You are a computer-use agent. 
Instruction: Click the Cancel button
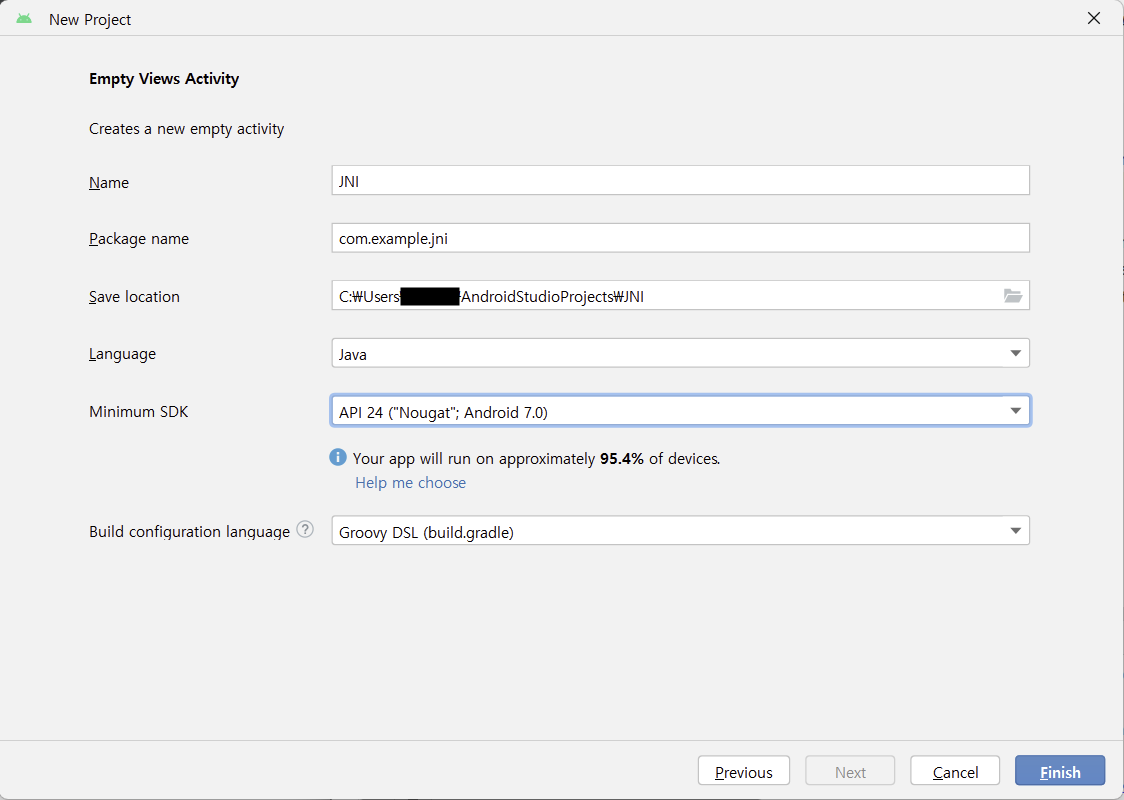(955, 771)
